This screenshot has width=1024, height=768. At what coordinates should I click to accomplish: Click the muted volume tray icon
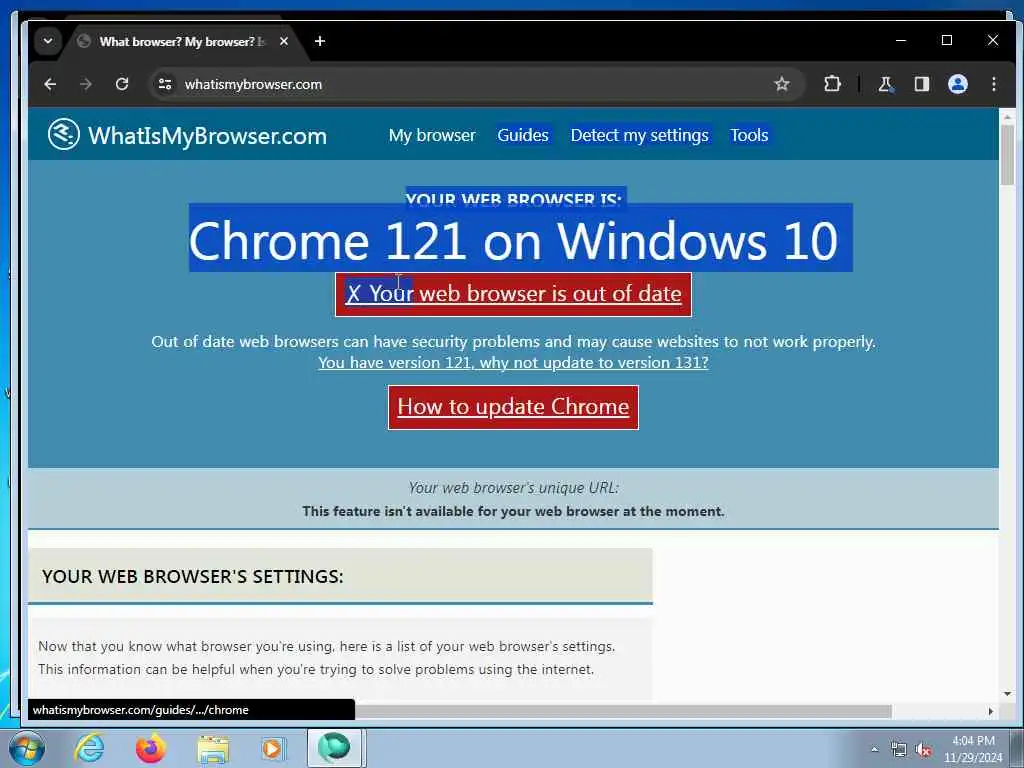(923, 750)
